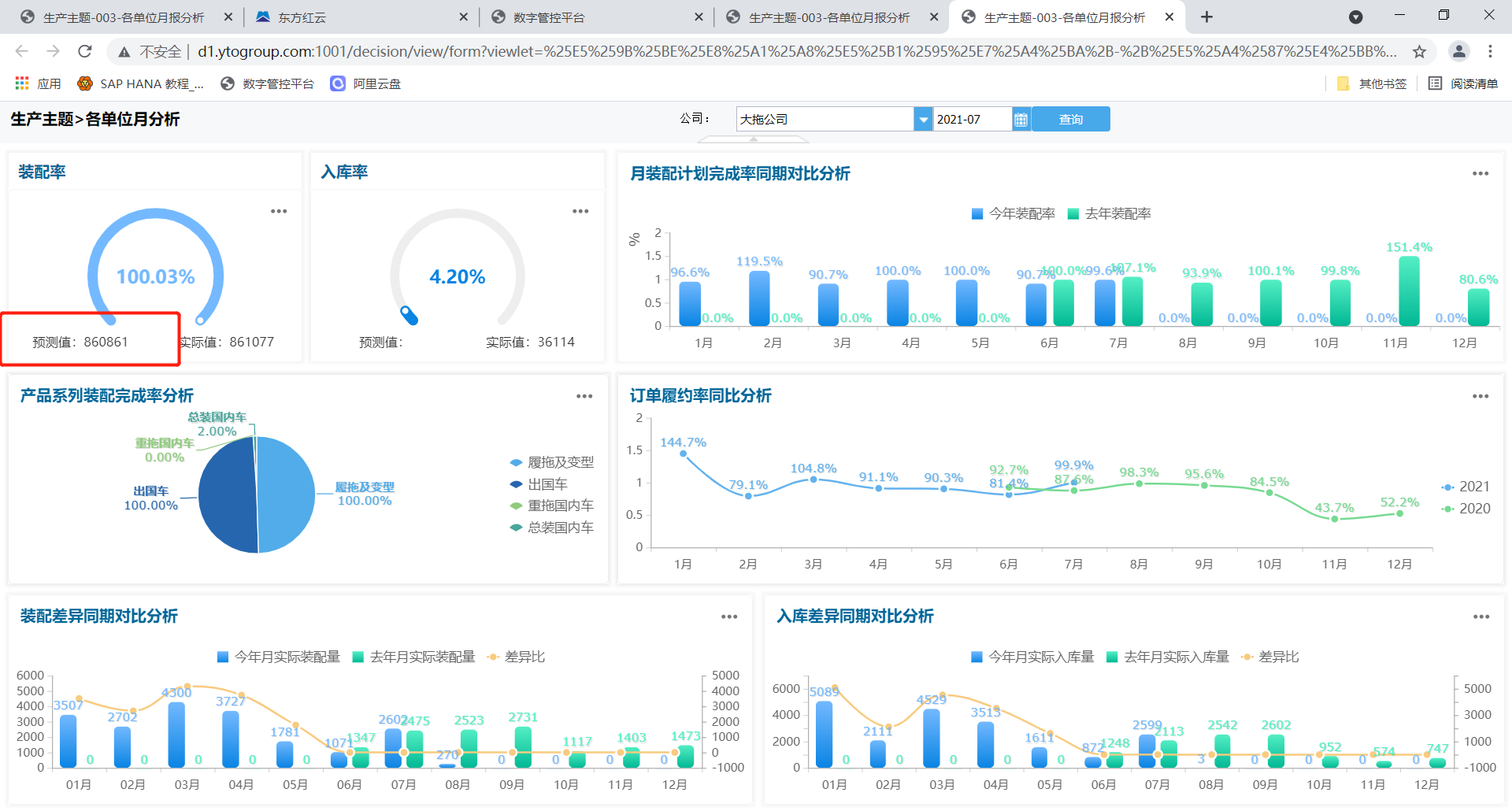Click the 装配率 gauge value 100.03%
The width and height of the screenshot is (1512, 811).
click(x=156, y=276)
